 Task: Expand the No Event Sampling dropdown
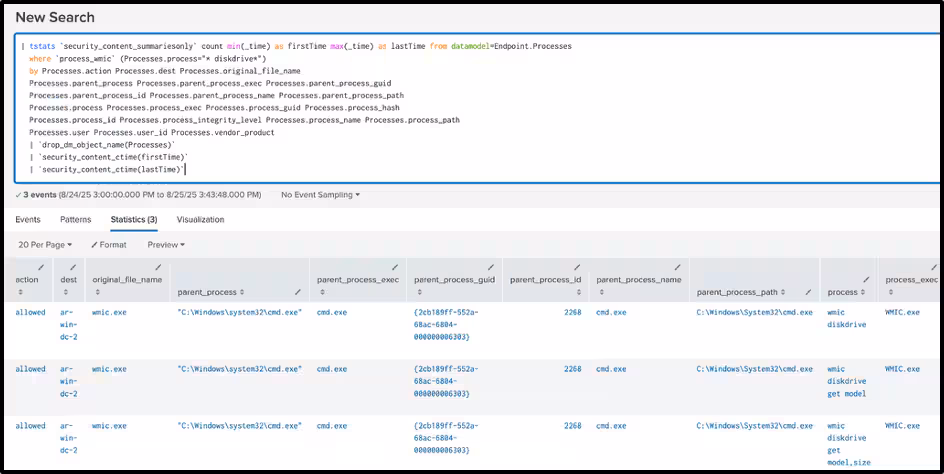(320, 194)
